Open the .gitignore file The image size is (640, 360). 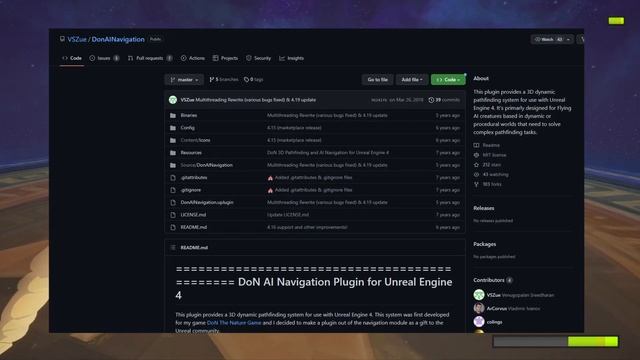pyautogui.click(x=191, y=190)
